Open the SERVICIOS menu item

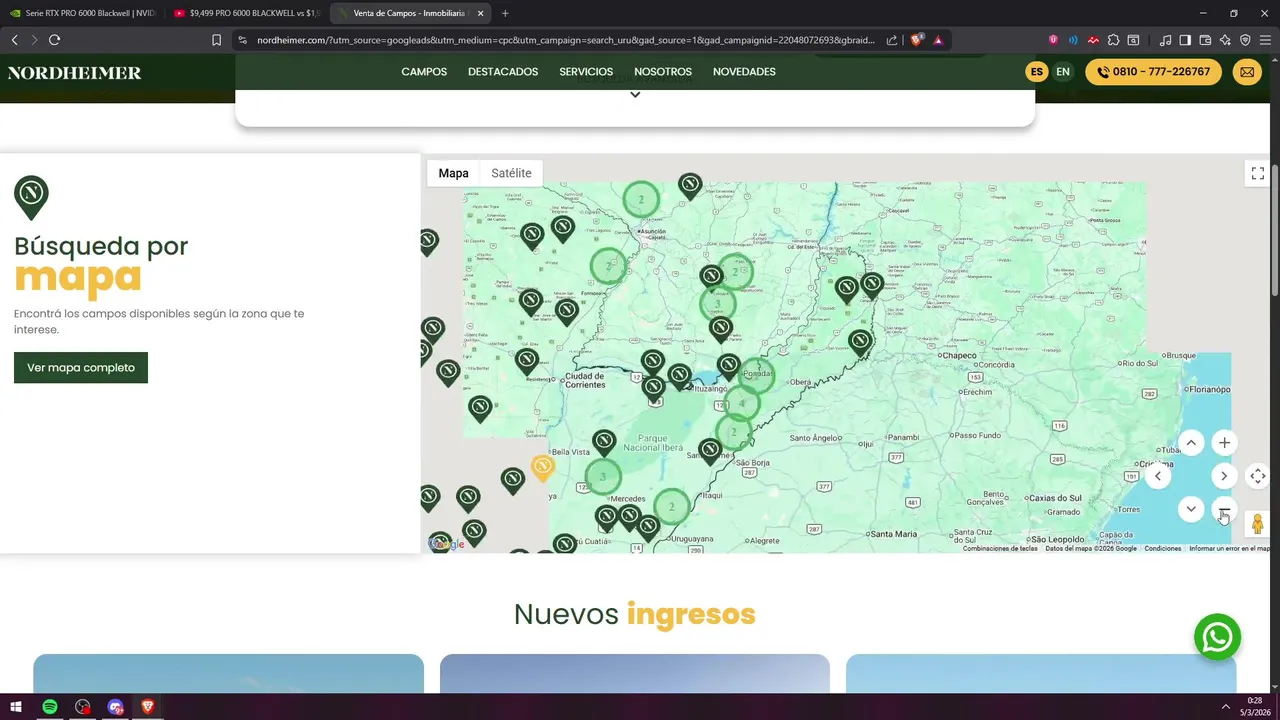click(x=586, y=72)
